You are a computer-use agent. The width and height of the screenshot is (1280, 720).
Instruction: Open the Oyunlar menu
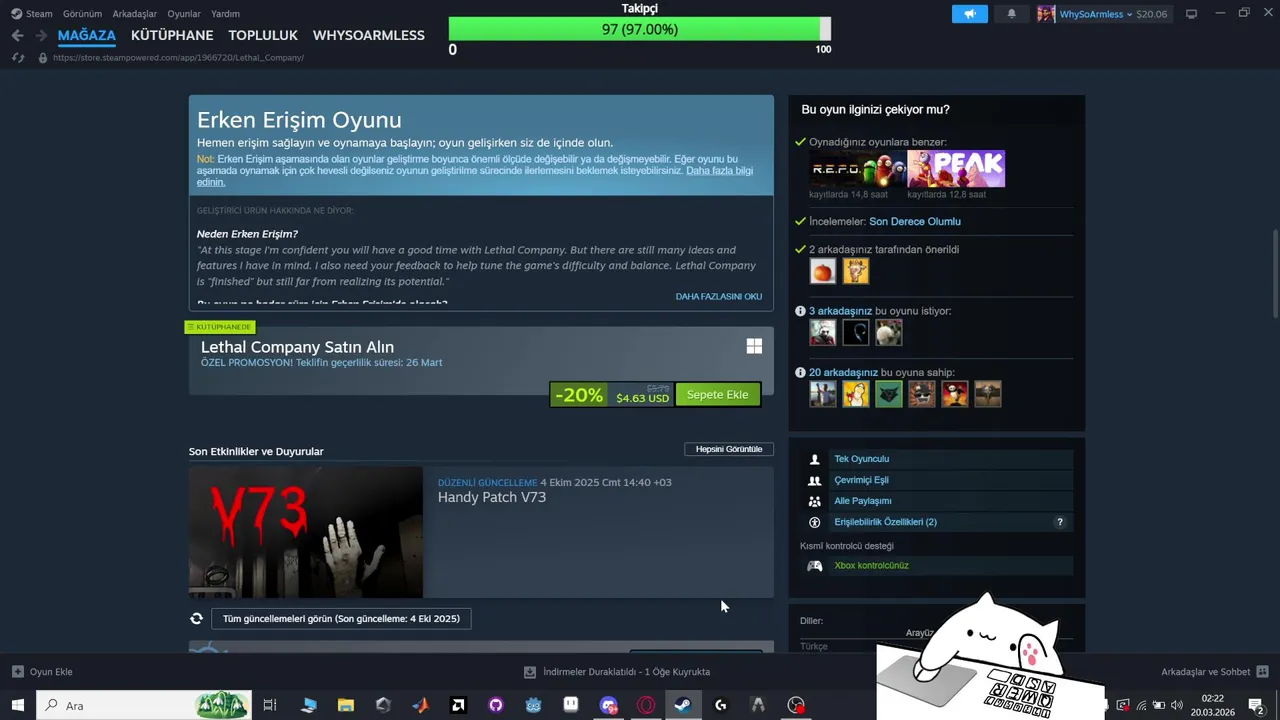click(184, 14)
